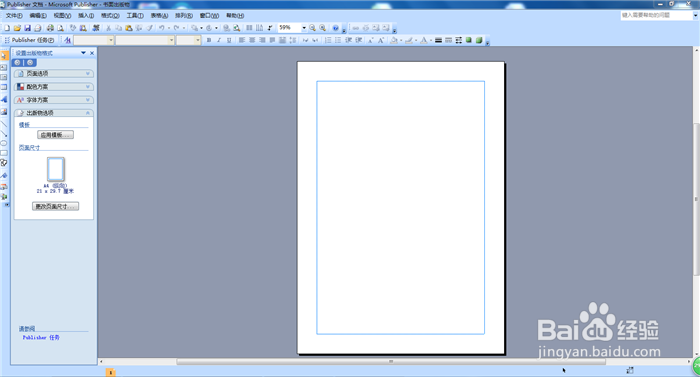
Task: Click the Fill Color paint bucket icon
Action: click(394, 40)
